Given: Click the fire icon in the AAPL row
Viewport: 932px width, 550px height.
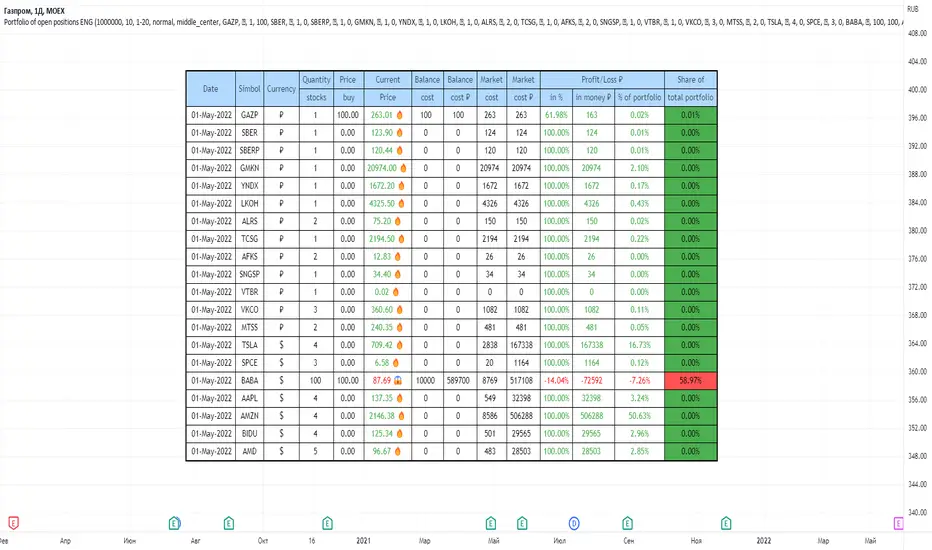Looking at the screenshot, I should pos(399,398).
